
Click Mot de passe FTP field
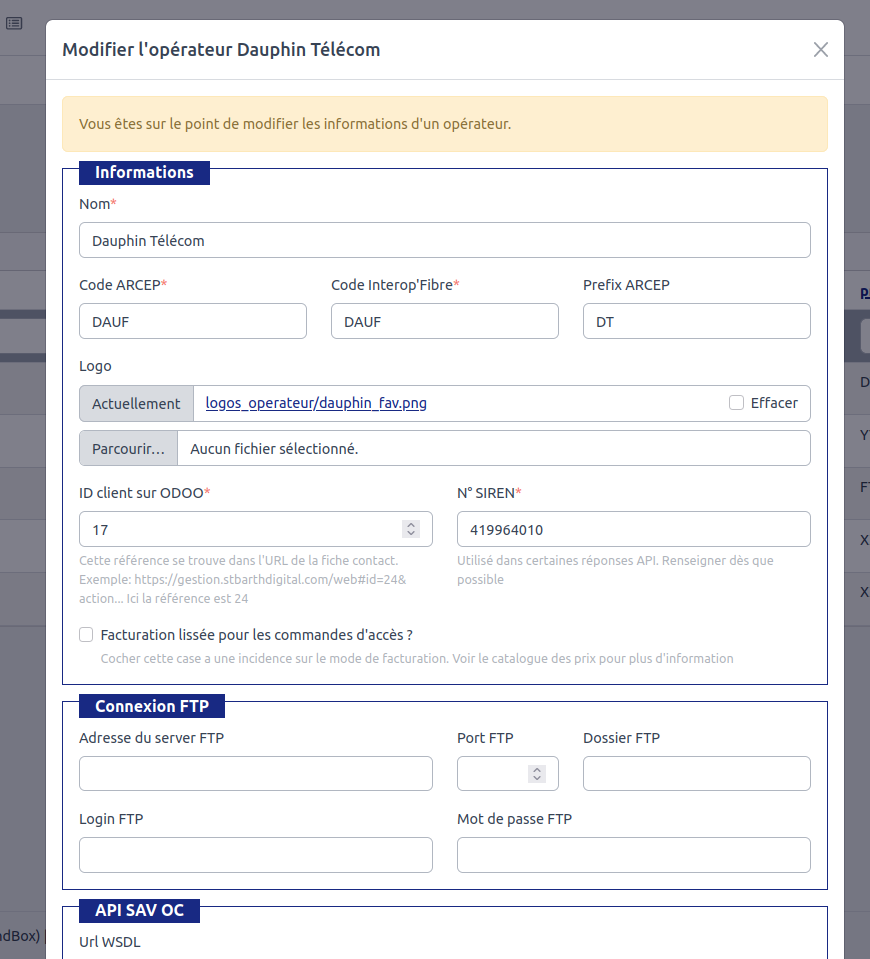coord(633,855)
